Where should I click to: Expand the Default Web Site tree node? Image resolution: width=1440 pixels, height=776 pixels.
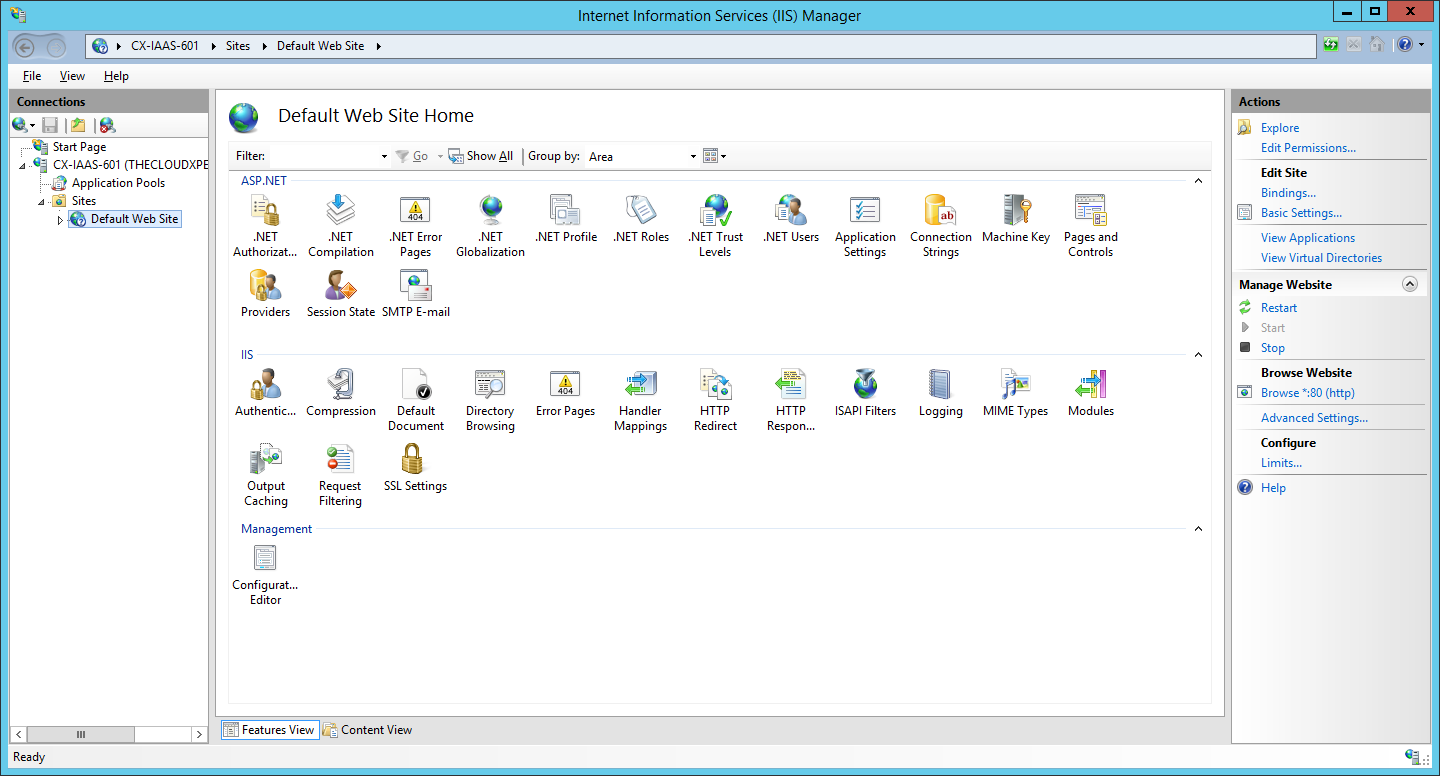pyautogui.click(x=60, y=220)
